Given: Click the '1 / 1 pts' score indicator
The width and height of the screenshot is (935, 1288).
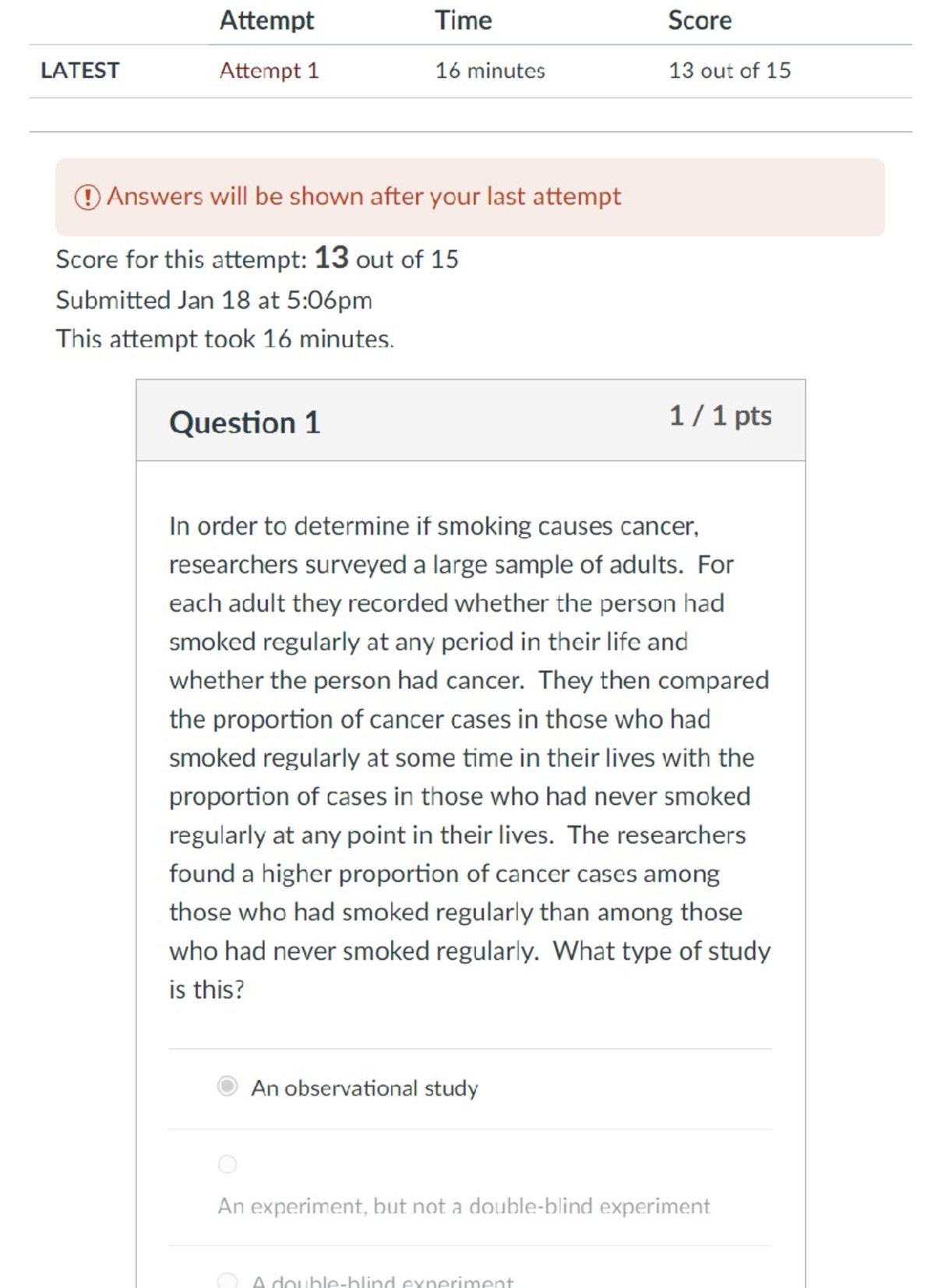Looking at the screenshot, I should click(720, 417).
